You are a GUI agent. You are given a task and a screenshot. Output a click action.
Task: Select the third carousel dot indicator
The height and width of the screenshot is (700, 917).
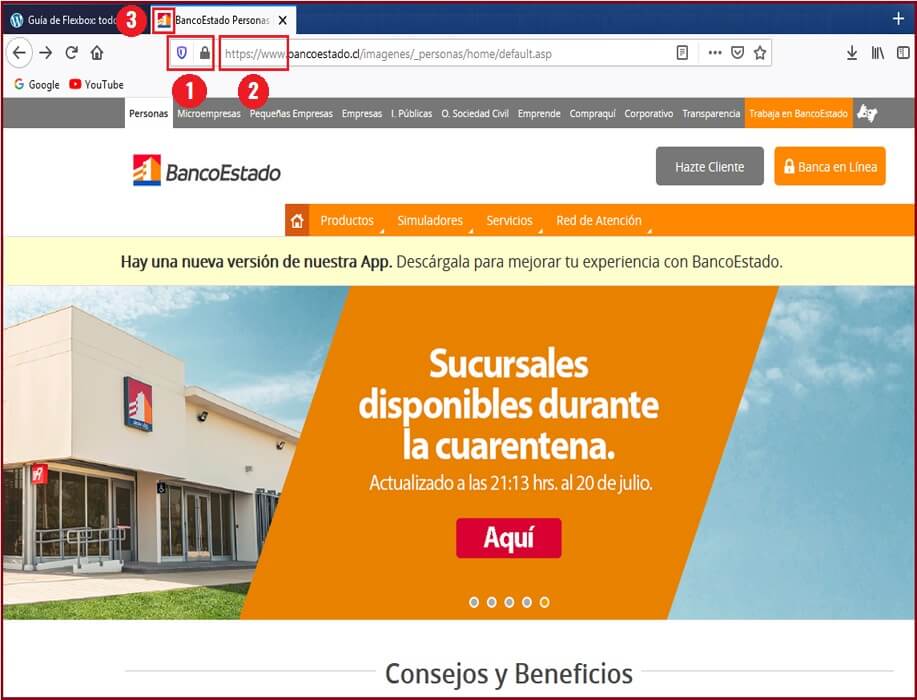[x=509, y=602]
